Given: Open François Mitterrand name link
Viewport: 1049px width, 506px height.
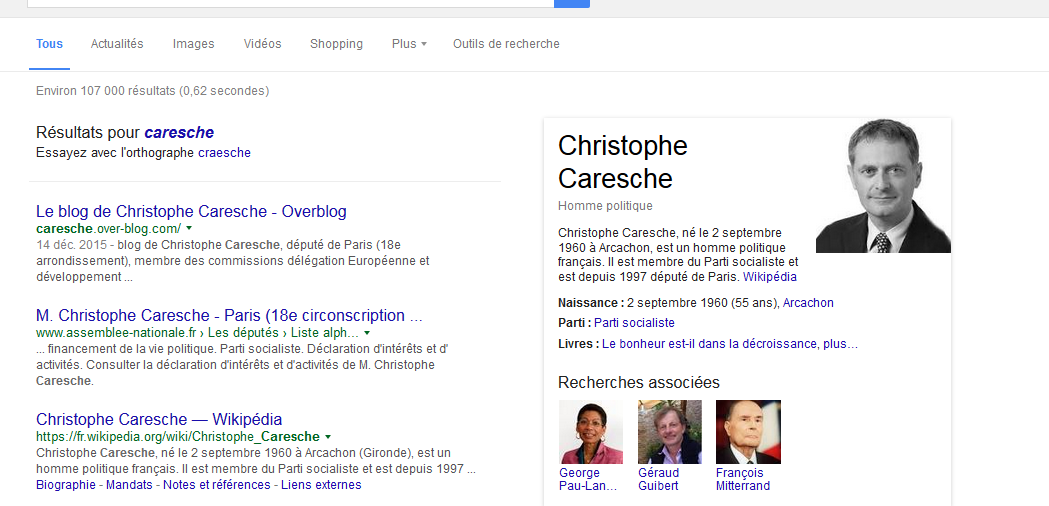Looking at the screenshot, I should pyautogui.click(x=743, y=479).
